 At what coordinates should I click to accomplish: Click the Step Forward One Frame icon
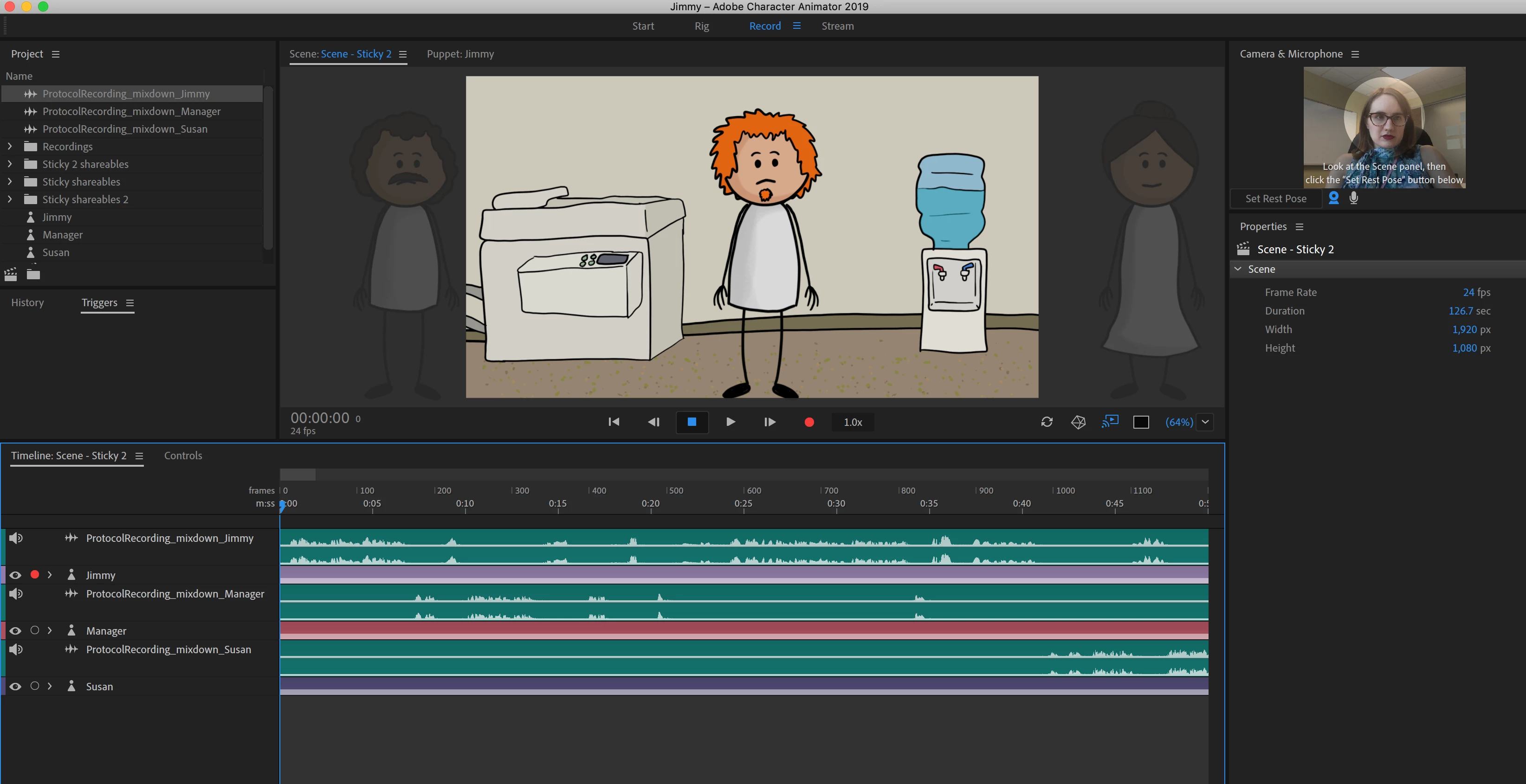pos(769,422)
